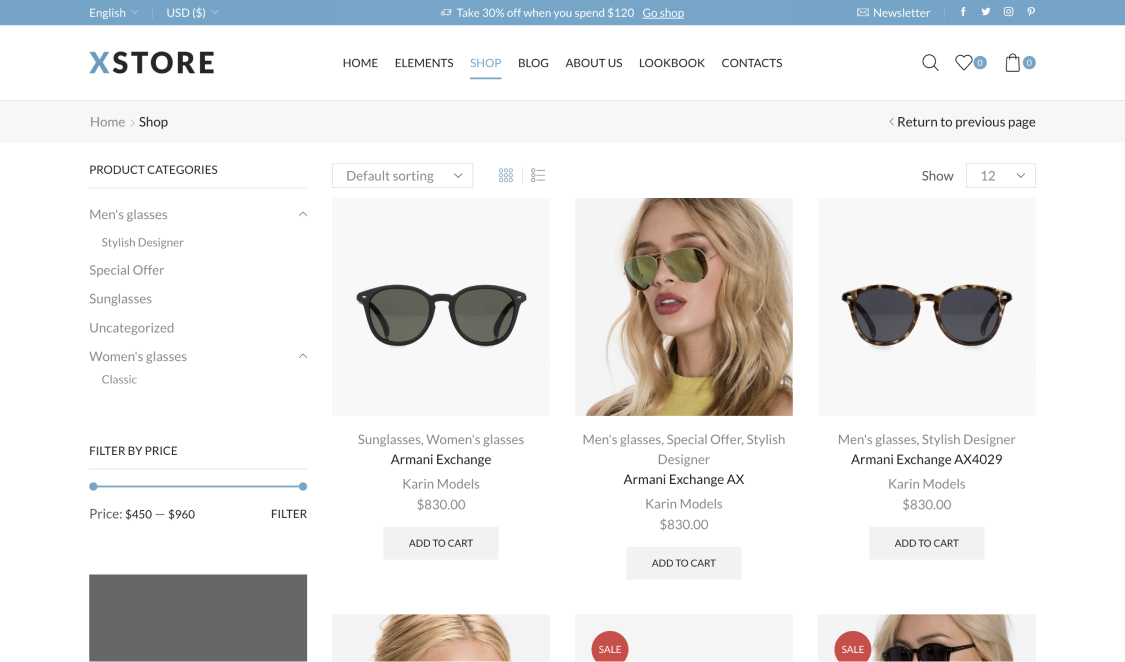Visit the Facebook social icon
This screenshot has width=1125, height=662.
(963, 12)
